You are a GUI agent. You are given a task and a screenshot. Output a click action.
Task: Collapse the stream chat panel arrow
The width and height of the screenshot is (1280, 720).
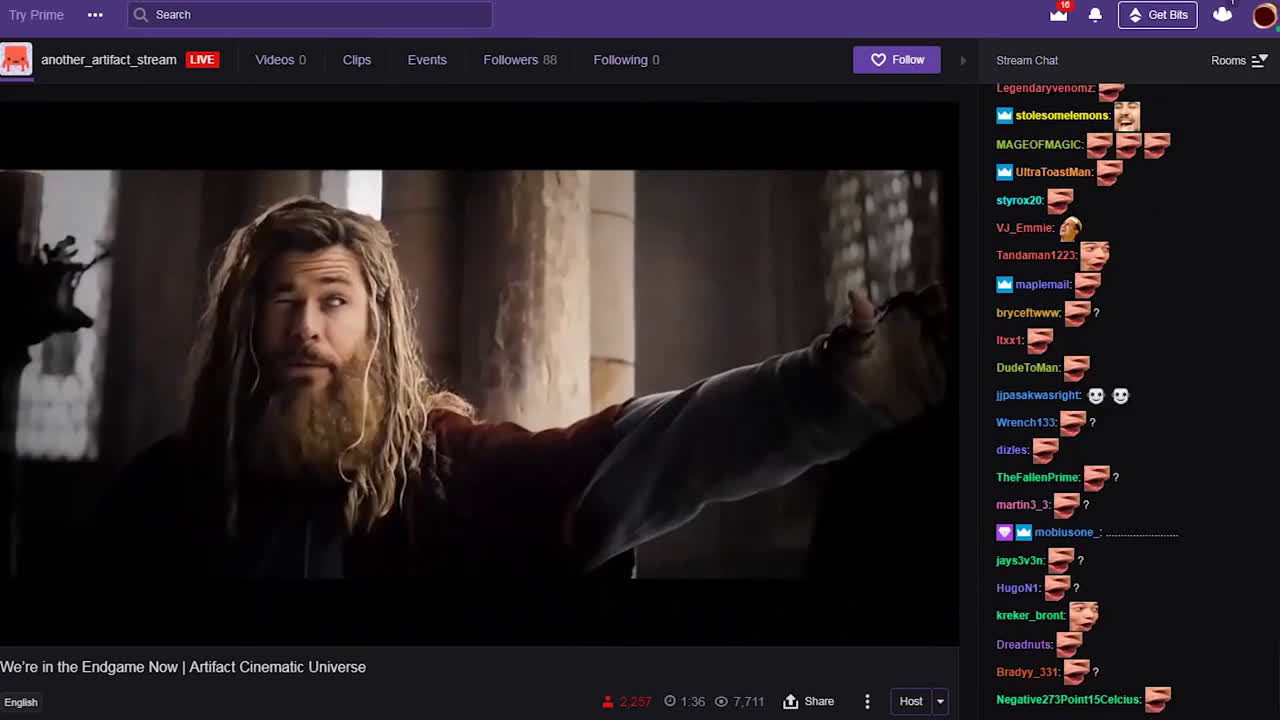click(x=963, y=60)
